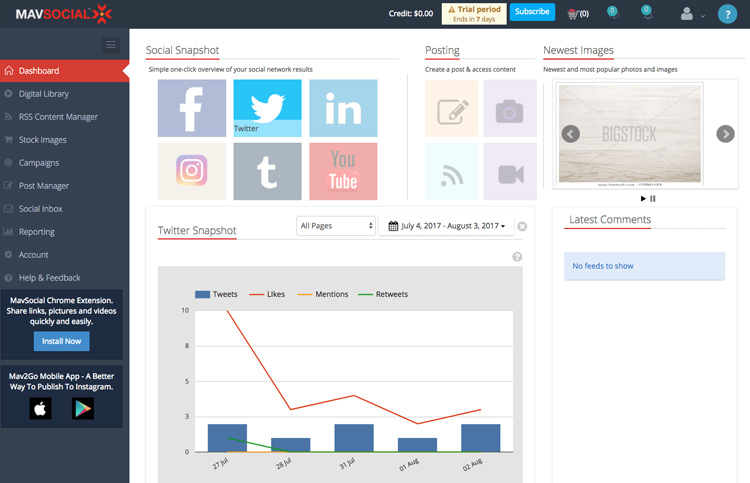Show next image in Newest Images

pyautogui.click(x=725, y=134)
